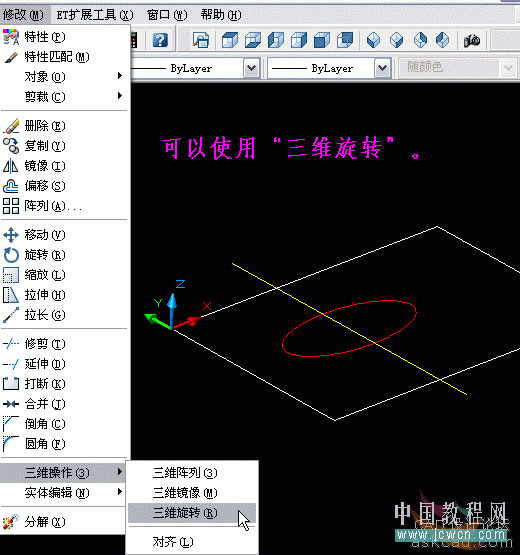Choose the third isometric diamond view icon
Image resolution: width=520 pixels, height=555 pixels.
[420, 40]
